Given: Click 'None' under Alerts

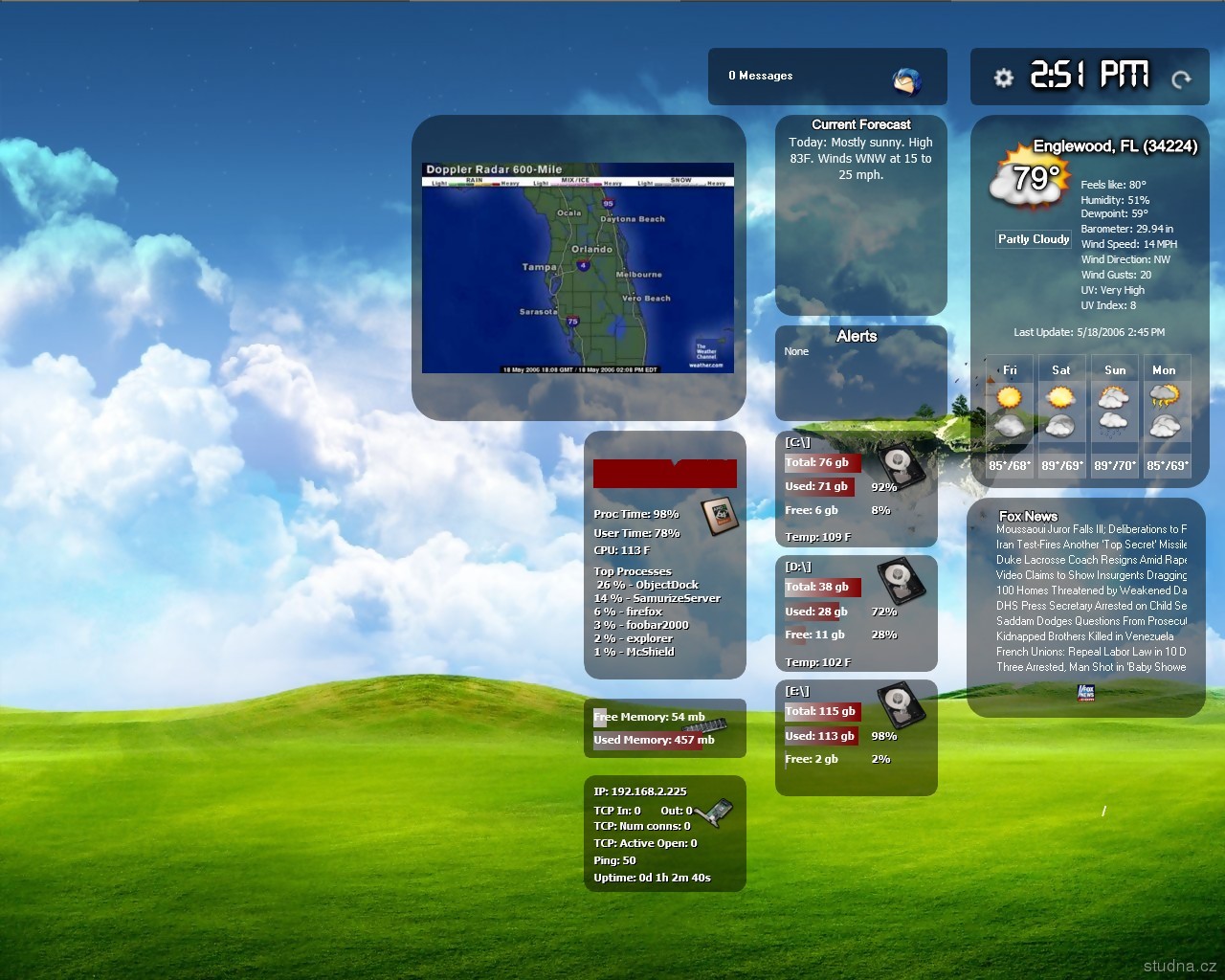Looking at the screenshot, I should pyautogui.click(x=796, y=351).
